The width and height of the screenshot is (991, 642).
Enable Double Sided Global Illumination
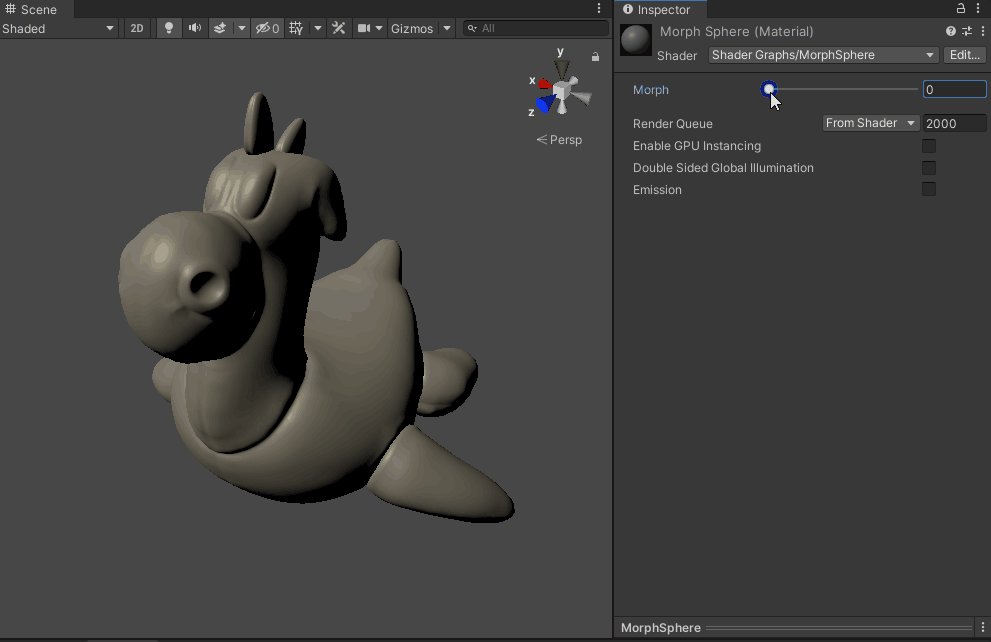pyautogui.click(x=929, y=168)
